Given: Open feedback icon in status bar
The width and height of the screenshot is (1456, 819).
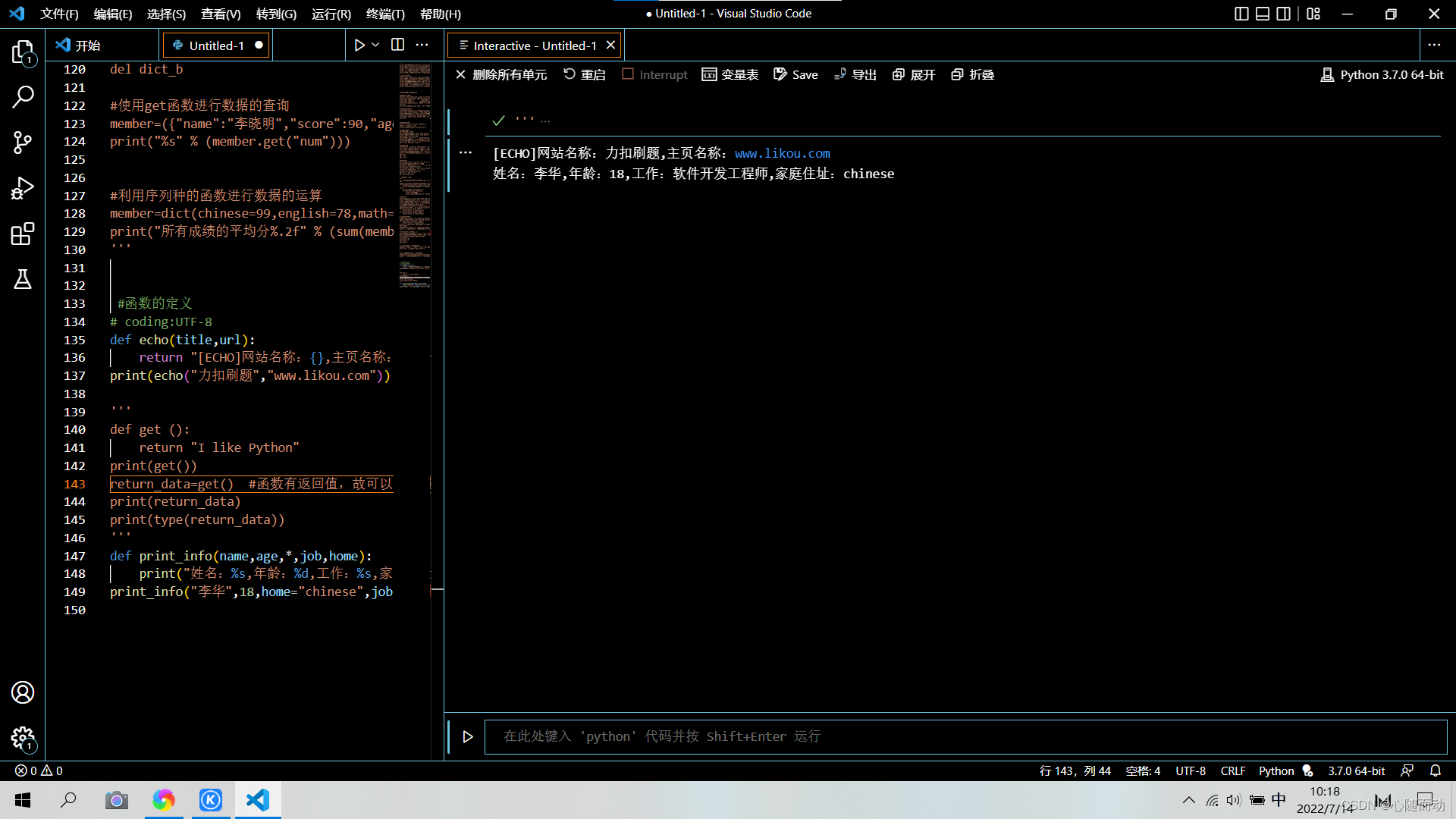Looking at the screenshot, I should (1407, 770).
